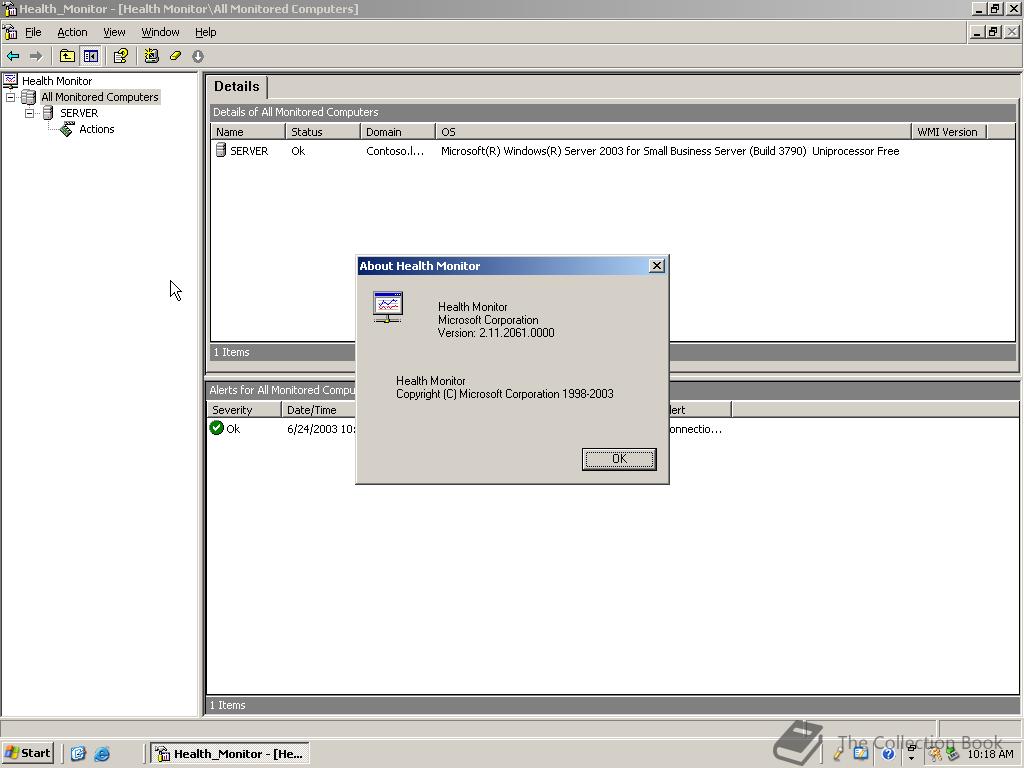
Task: Open the Help menu
Action: 205,32
